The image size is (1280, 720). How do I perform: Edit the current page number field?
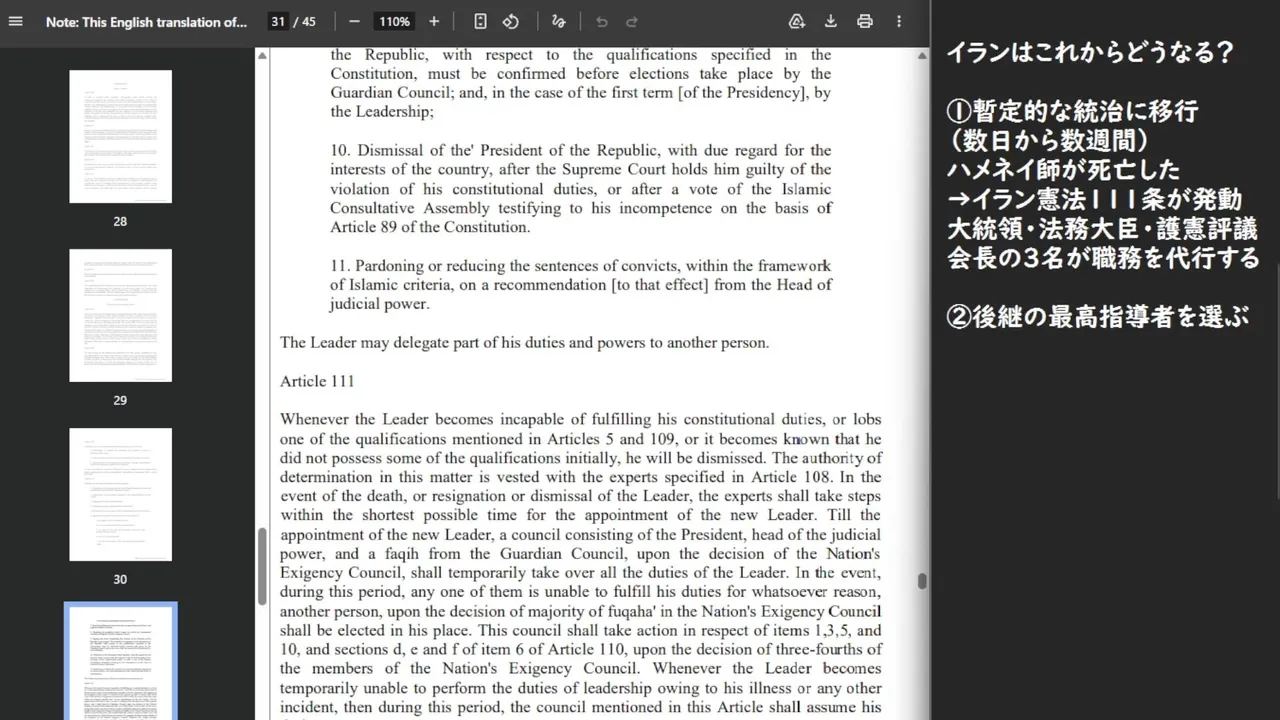[x=278, y=21]
